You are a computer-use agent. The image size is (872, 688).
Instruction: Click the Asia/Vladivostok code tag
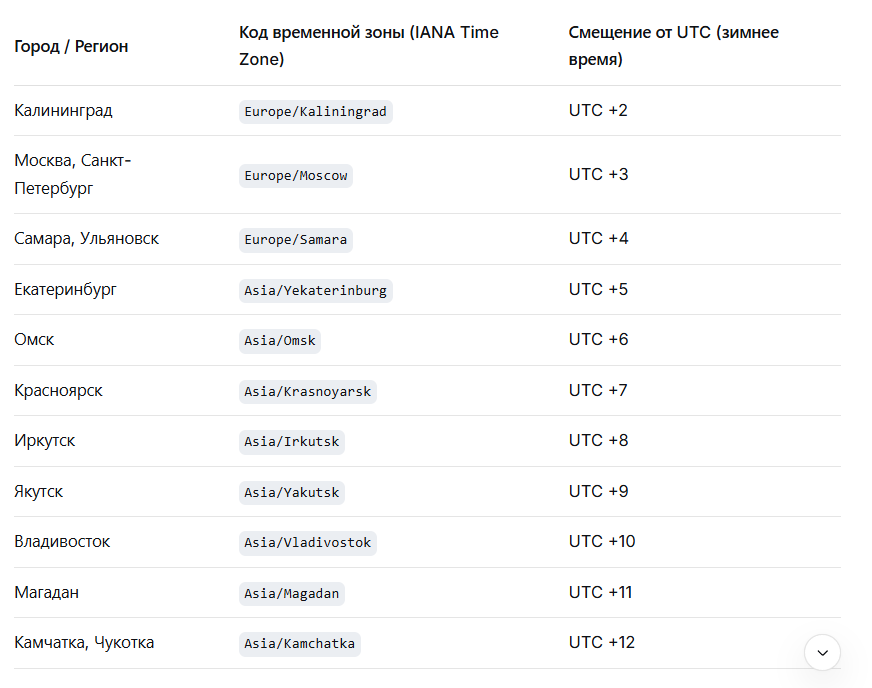coord(307,543)
